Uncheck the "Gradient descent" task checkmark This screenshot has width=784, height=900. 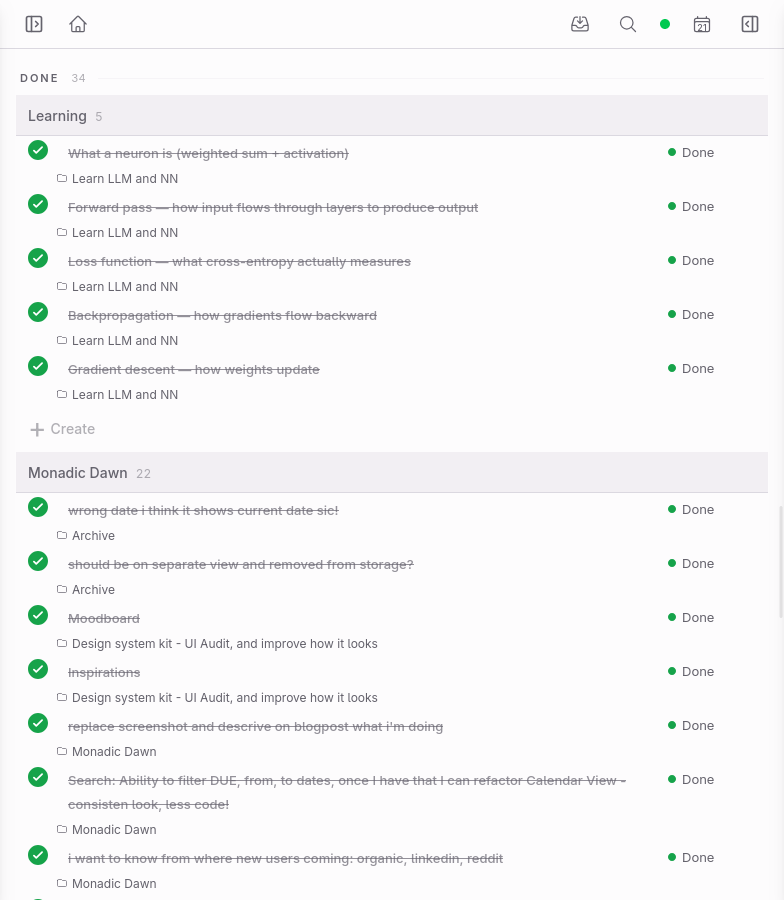[x=38, y=366]
